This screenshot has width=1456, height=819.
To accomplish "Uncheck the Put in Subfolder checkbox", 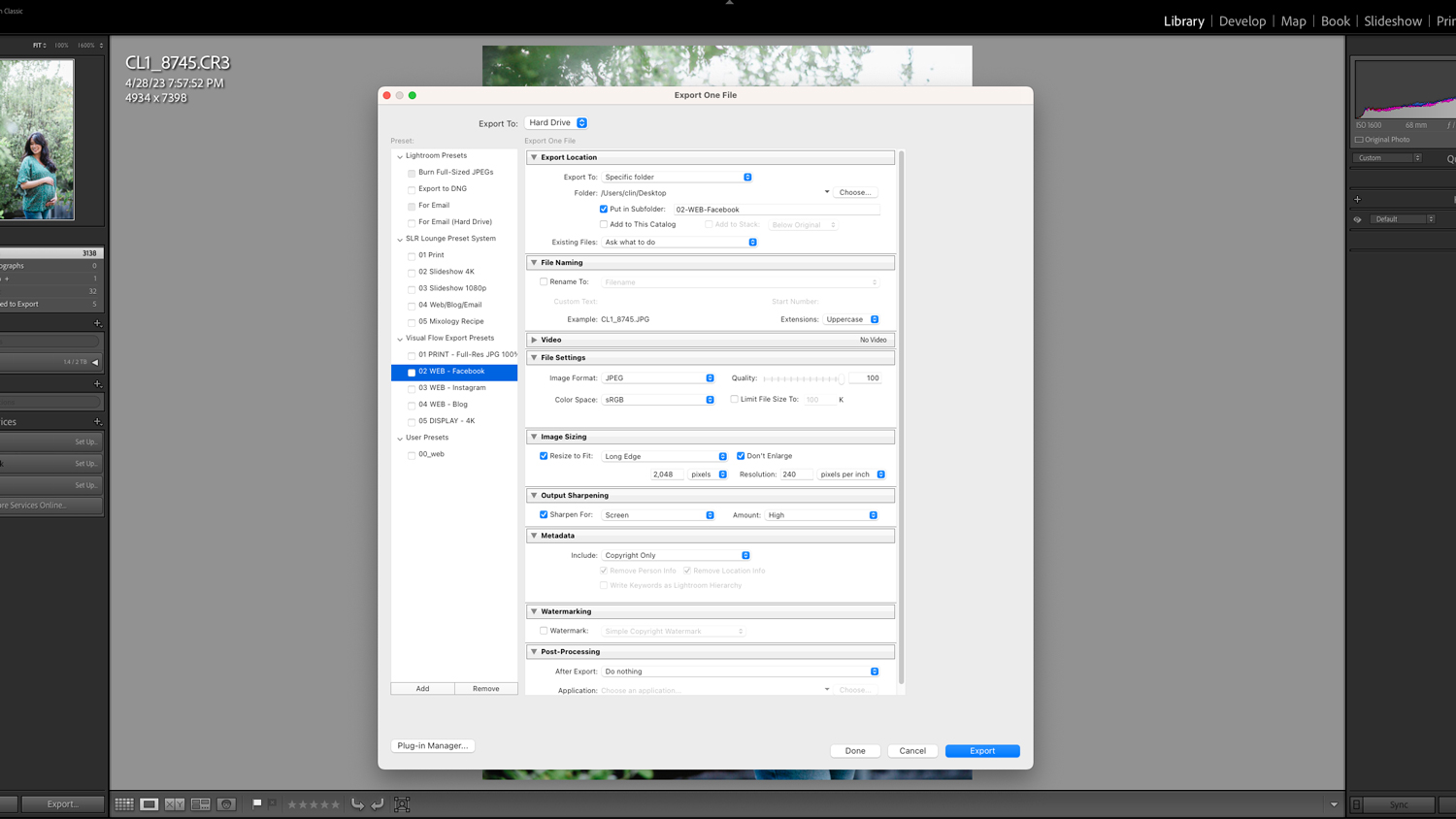I will click(x=603, y=209).
